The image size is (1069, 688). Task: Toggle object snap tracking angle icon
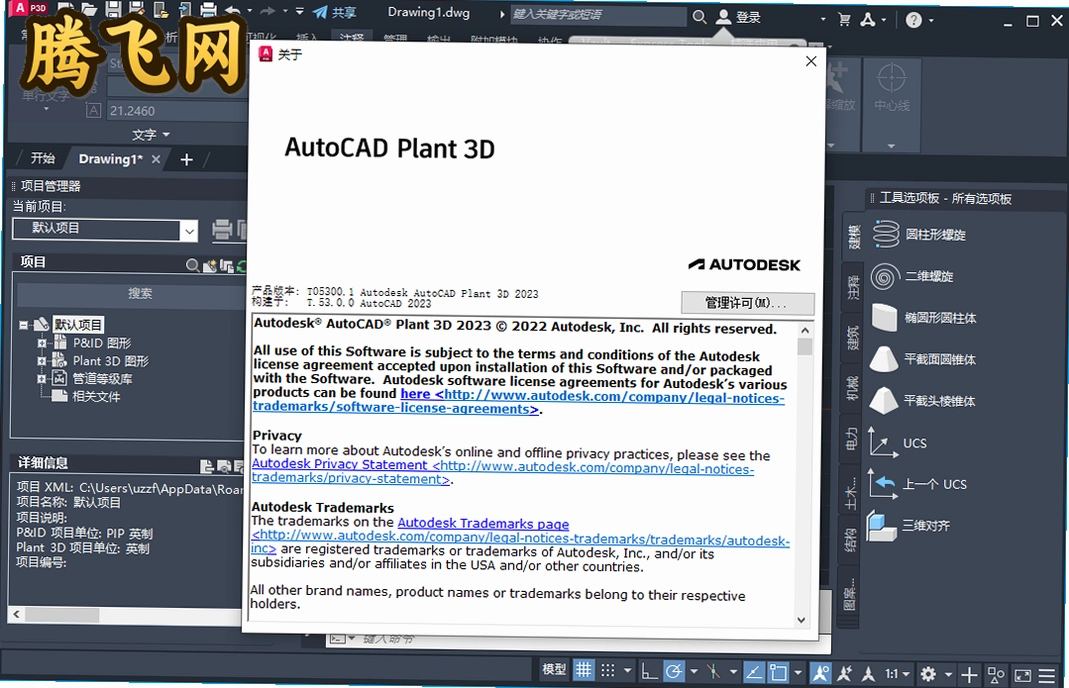point(753,674)
